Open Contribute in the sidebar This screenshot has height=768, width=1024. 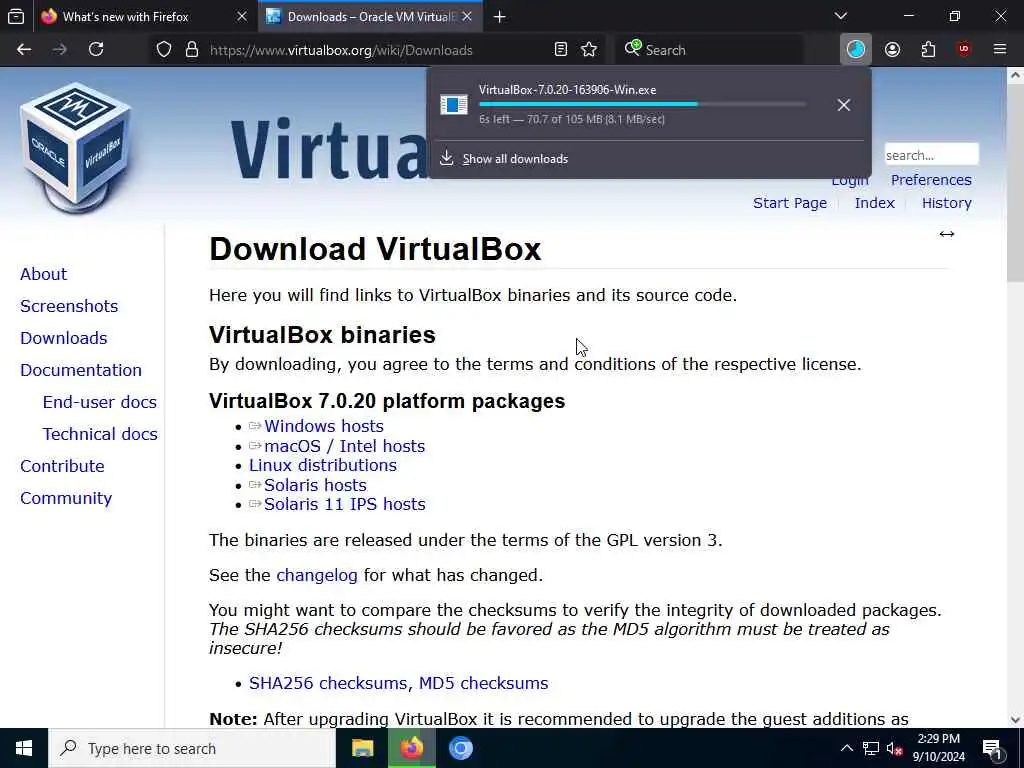(62, 466)
